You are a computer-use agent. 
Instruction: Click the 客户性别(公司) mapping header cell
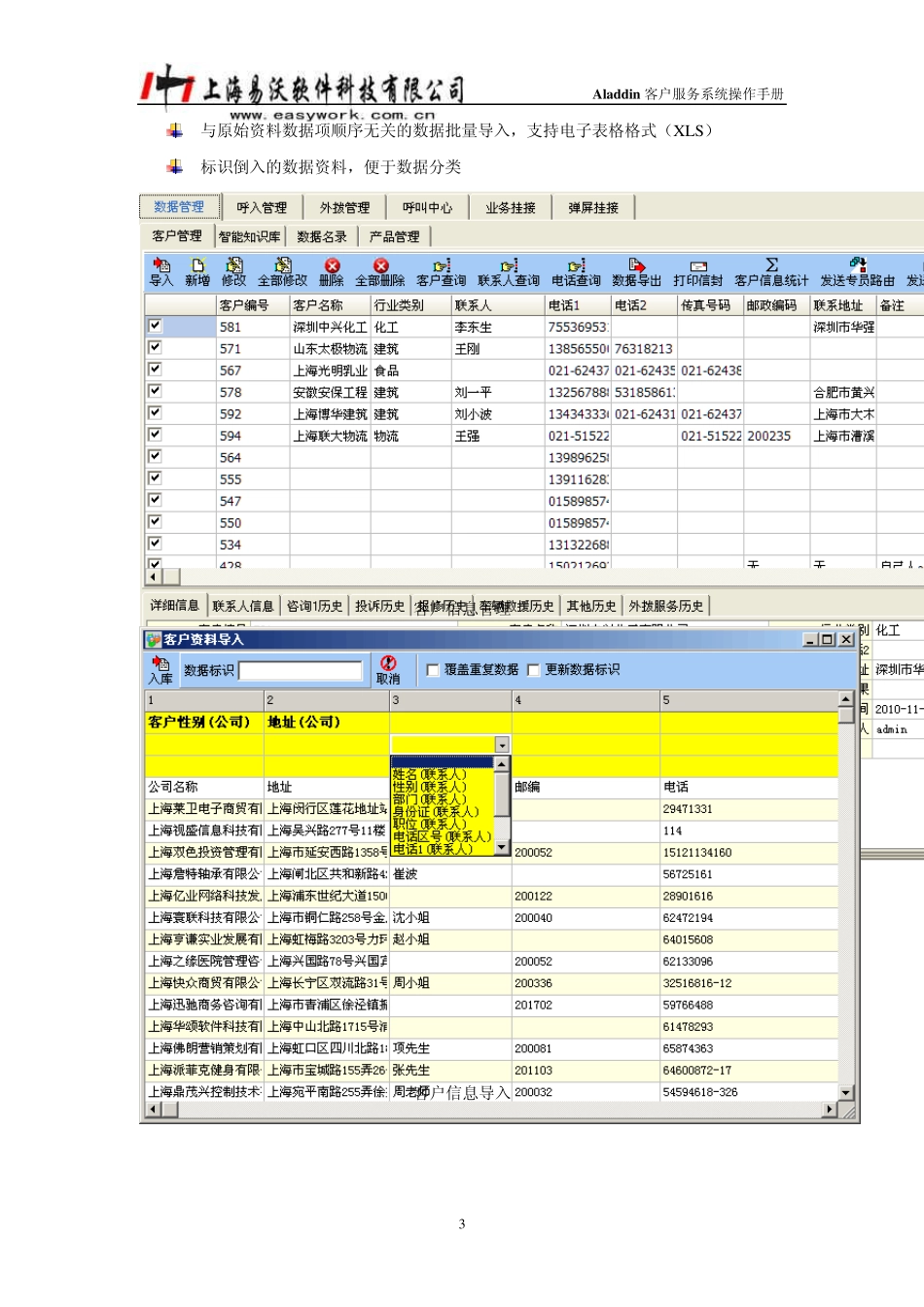click(204, 723)
